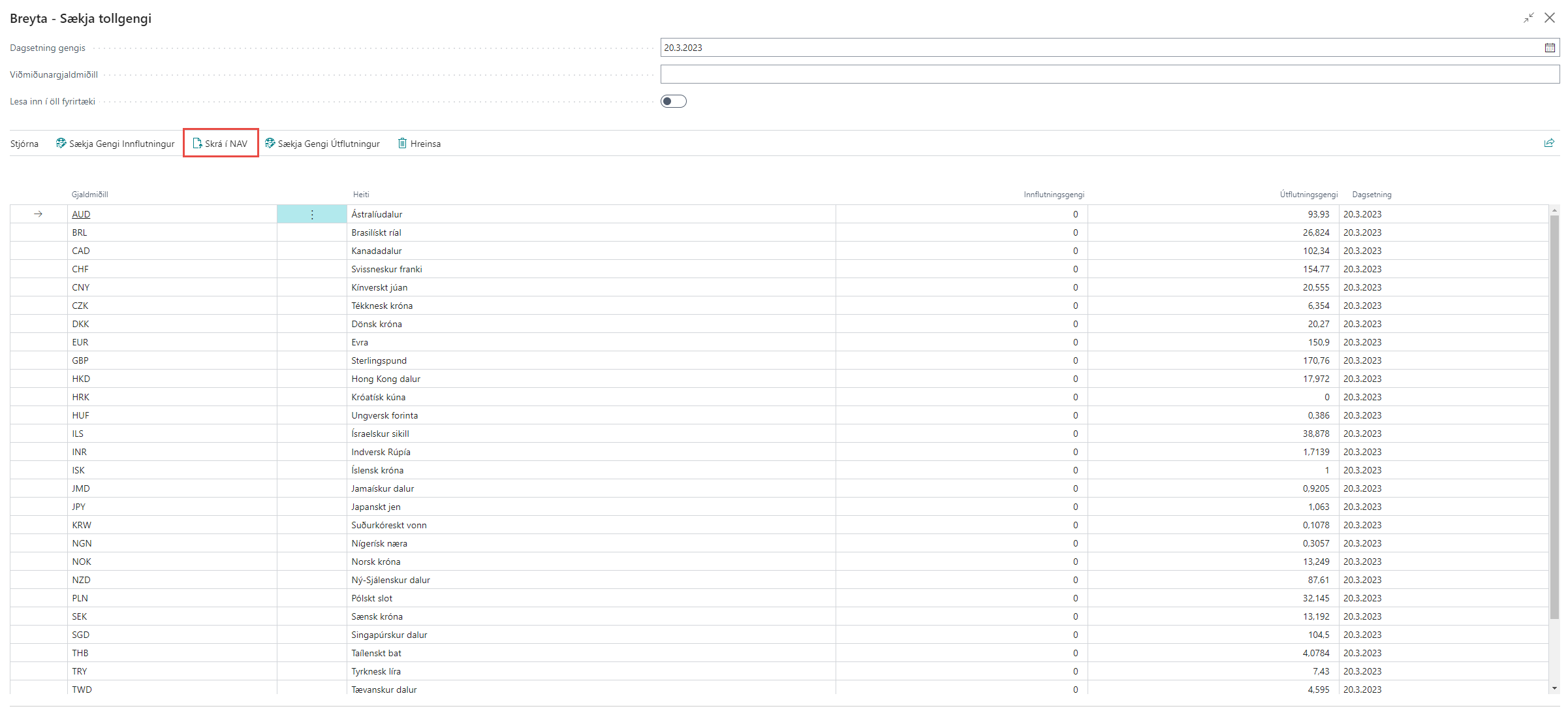Click the scroll-down arrow of the table
The height and width of the screenshot is (715, 1568).
click(1554, 688)
